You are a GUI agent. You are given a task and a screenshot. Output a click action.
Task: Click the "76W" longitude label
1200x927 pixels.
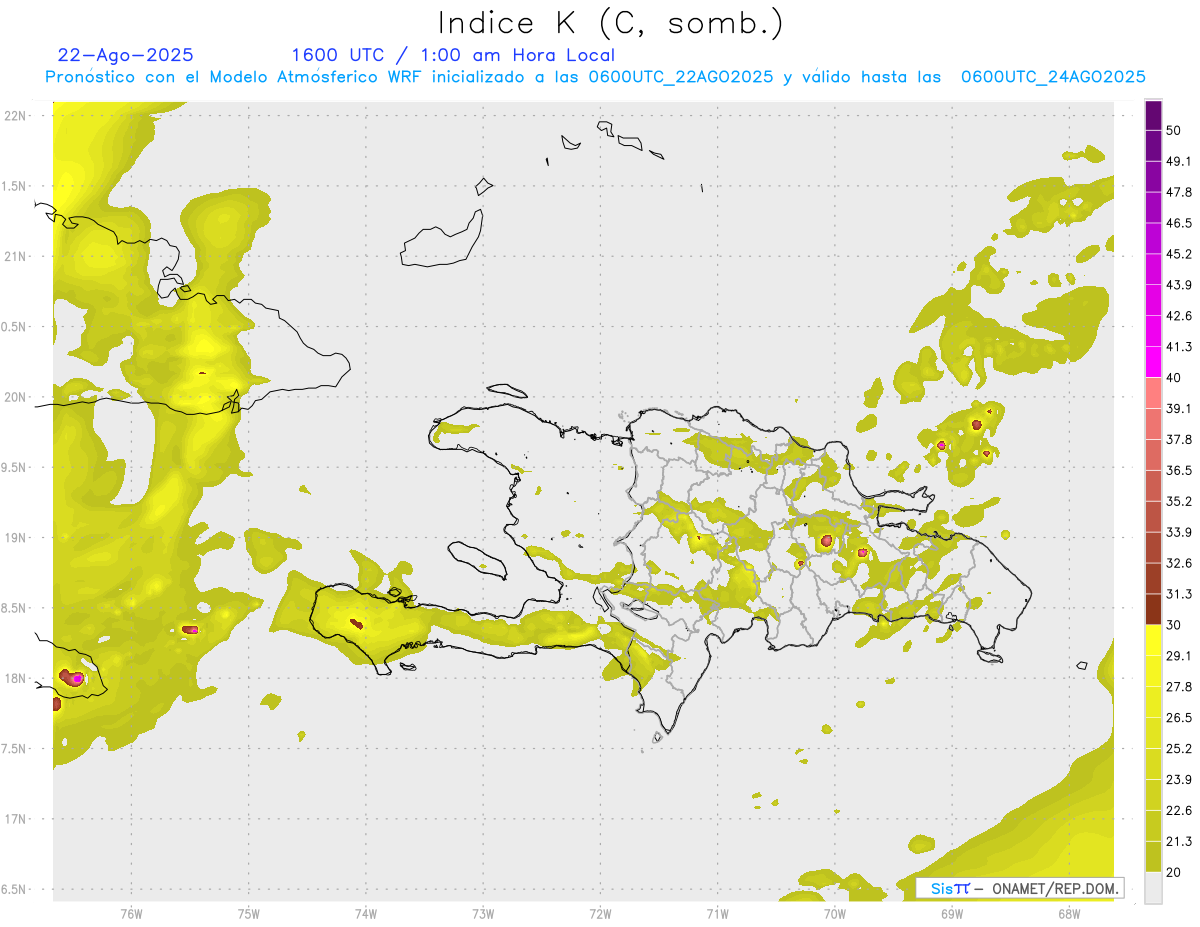pos(131,912)
